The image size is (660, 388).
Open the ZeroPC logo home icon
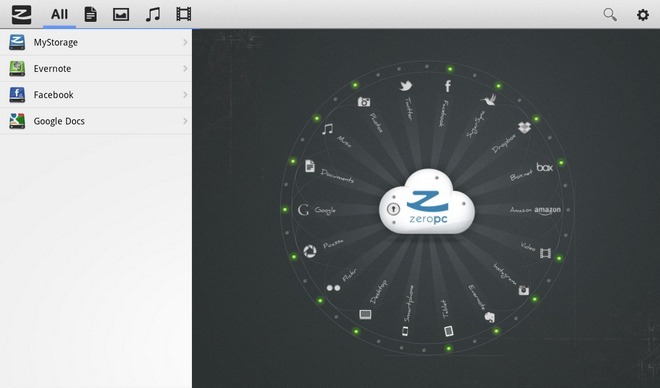pos(21,15)
